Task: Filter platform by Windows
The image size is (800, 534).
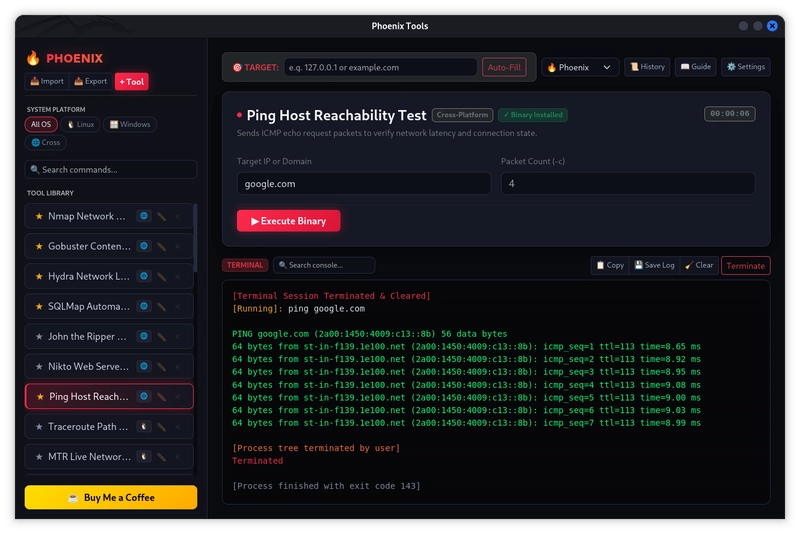Action: point(130,124)
